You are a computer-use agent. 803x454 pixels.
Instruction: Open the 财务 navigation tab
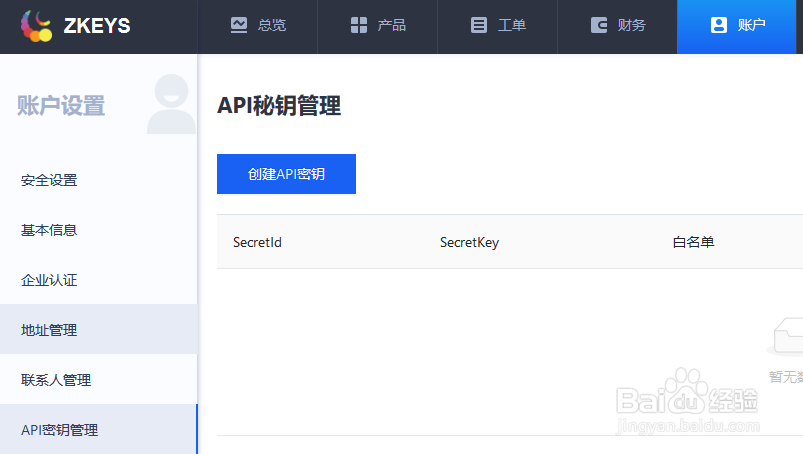click(617, 27)
